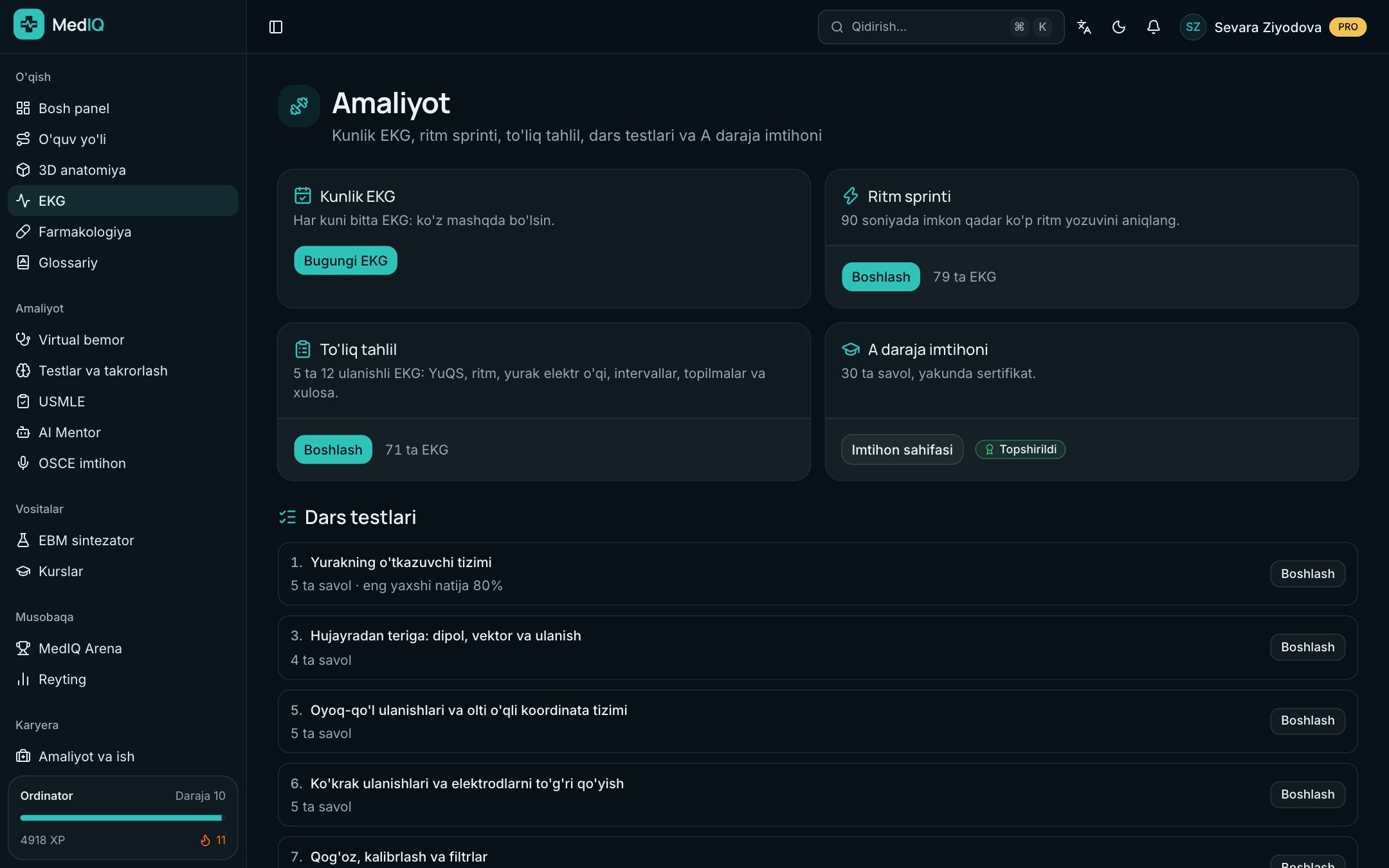Start Yurakning o'tkazuvchi tizimi test
Viewport: 1389px width, 868px height.
coord(1307,574)
